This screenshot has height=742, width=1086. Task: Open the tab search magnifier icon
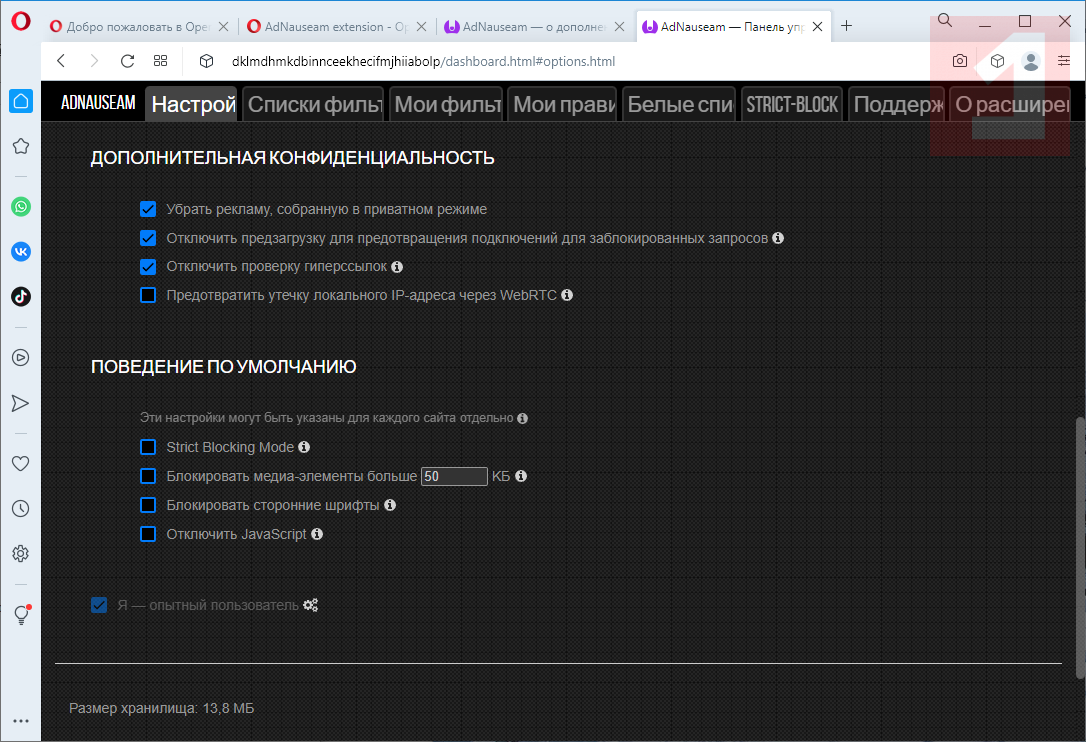[x=945, y=21]
